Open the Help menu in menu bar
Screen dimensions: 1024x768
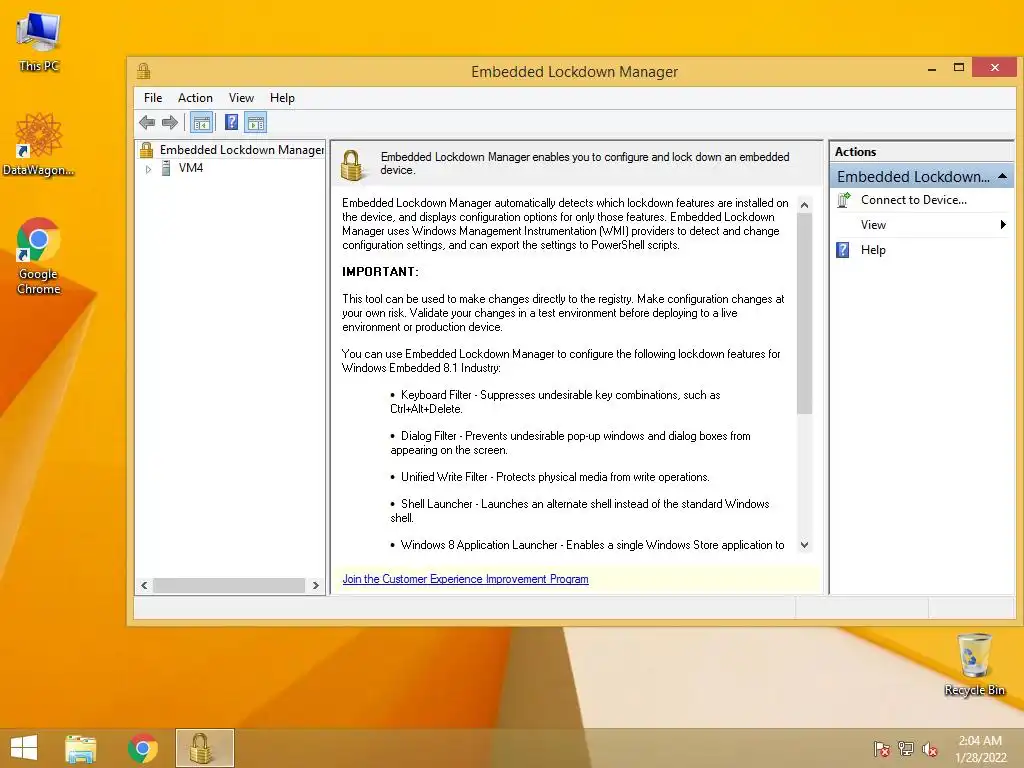click(282, 98)
